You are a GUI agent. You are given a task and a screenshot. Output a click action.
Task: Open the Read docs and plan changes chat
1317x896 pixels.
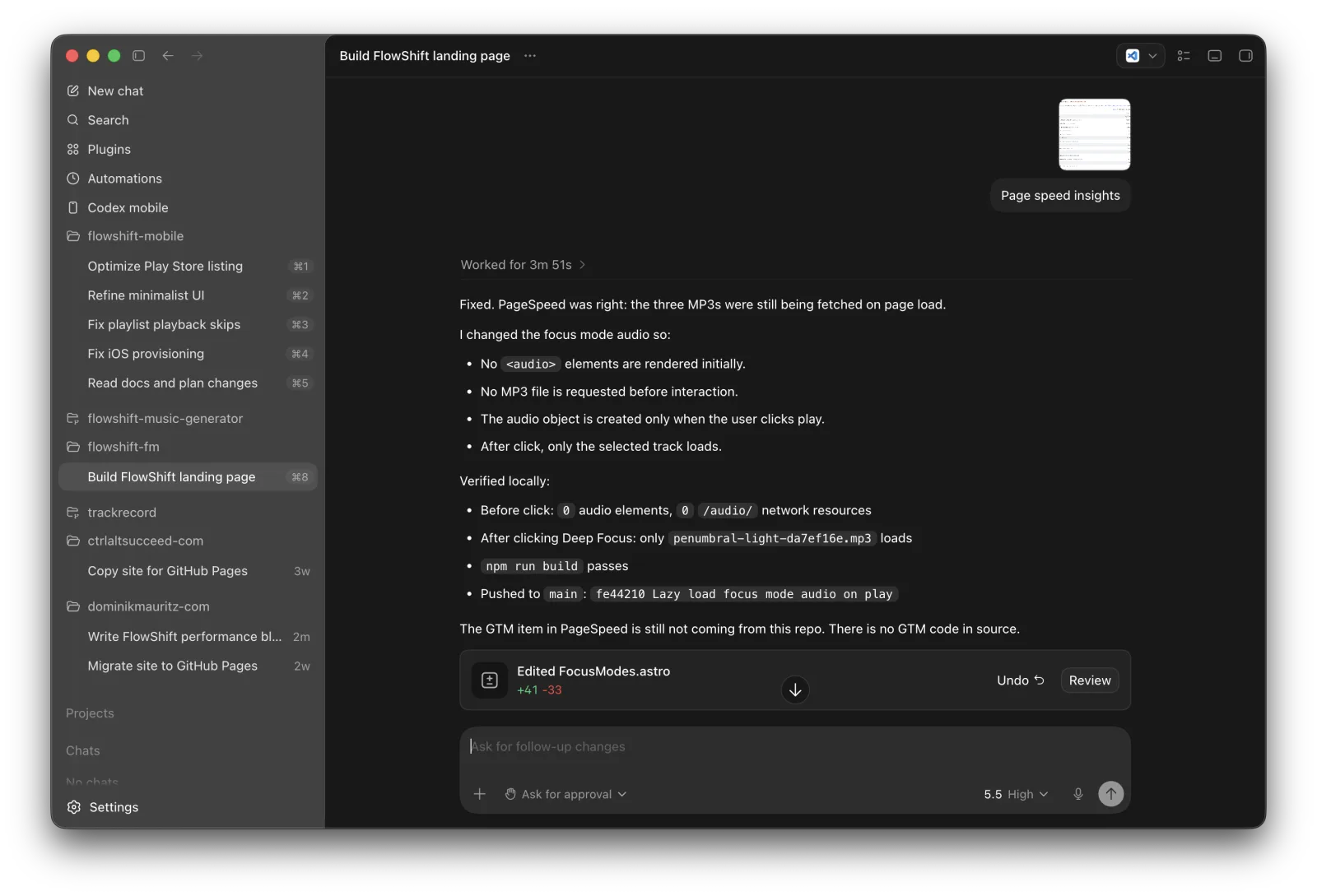(x=188, y=383)
